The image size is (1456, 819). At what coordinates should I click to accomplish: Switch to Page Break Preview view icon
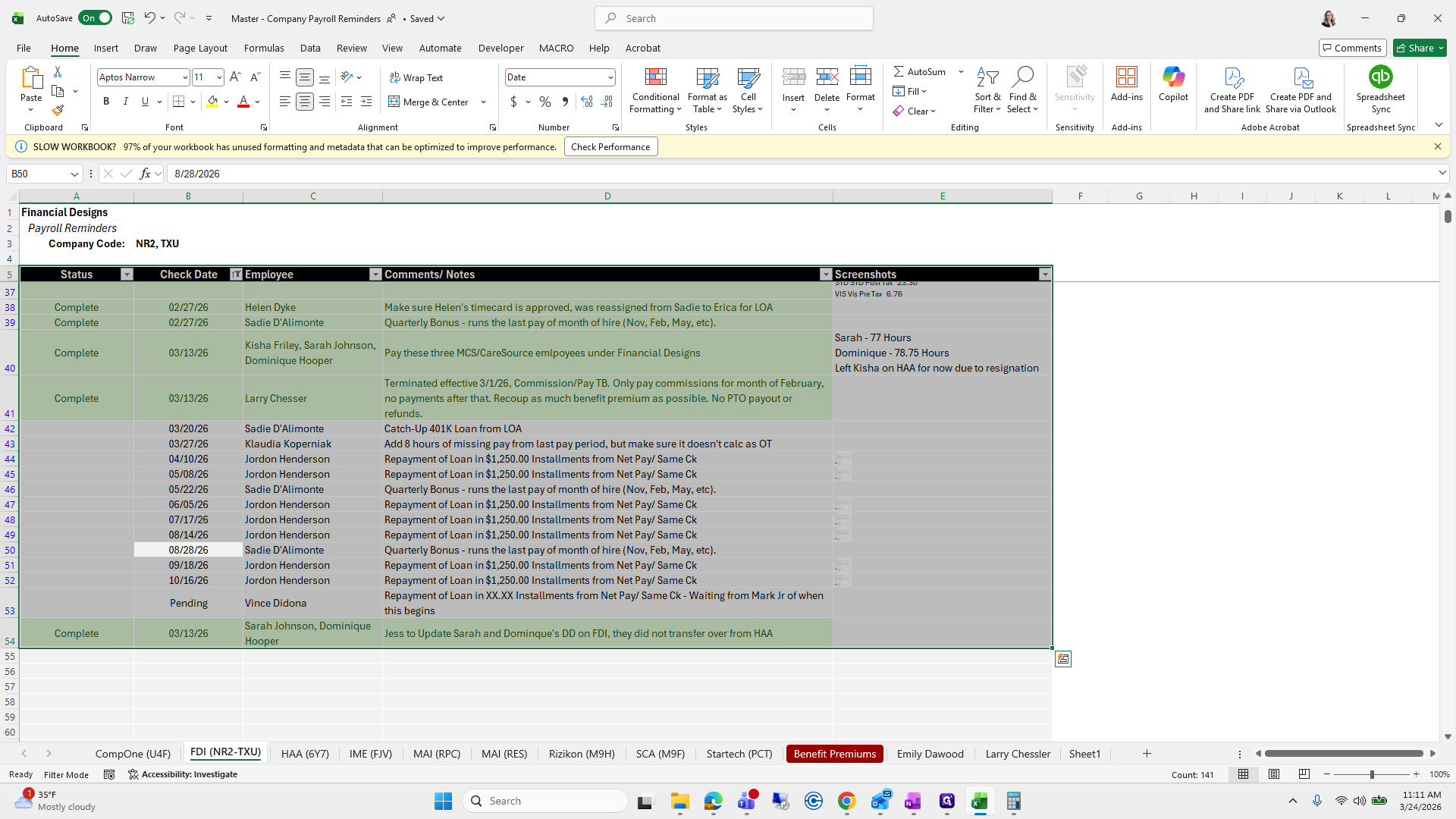coord(1304,774)
